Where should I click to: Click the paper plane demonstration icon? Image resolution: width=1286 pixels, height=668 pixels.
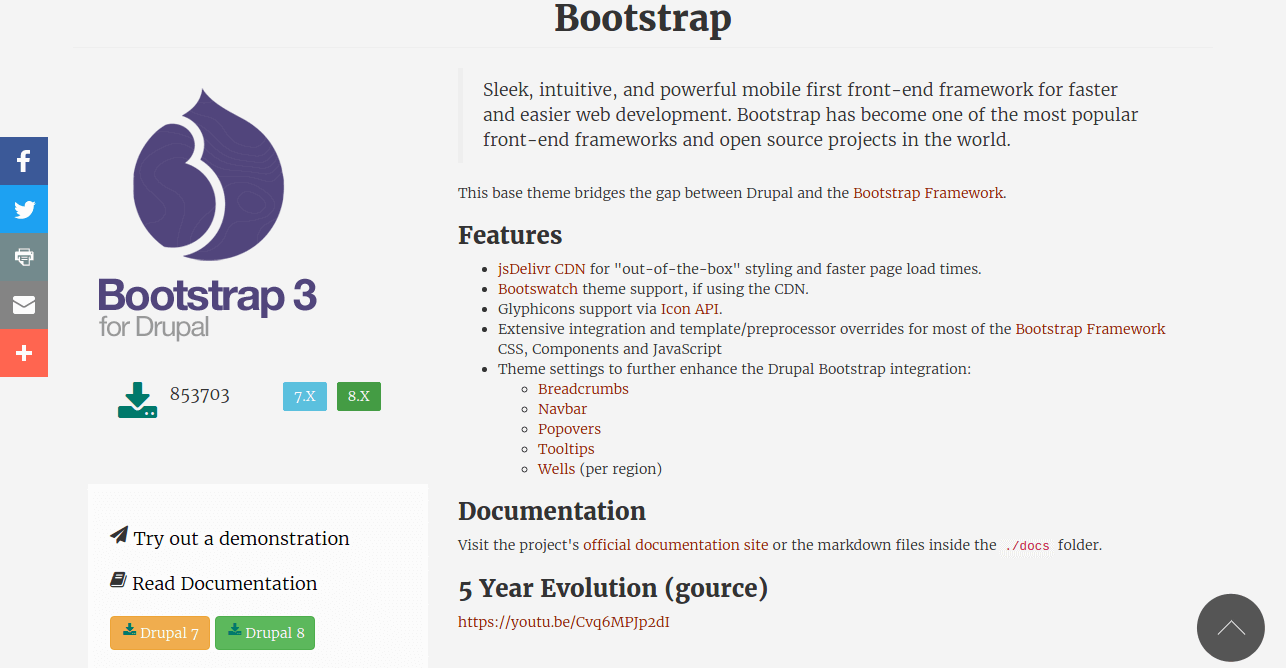[119, 536]
